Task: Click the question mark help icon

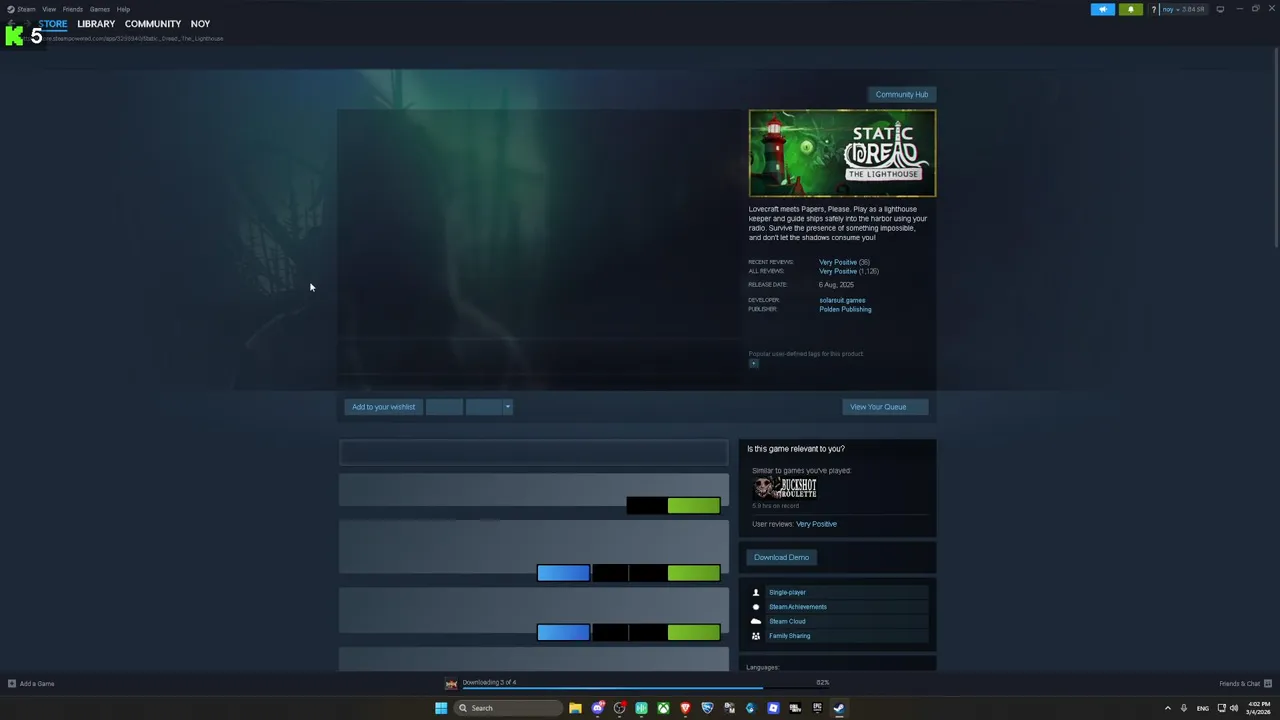Action: pyautogui.click(x=1153, y=9)
